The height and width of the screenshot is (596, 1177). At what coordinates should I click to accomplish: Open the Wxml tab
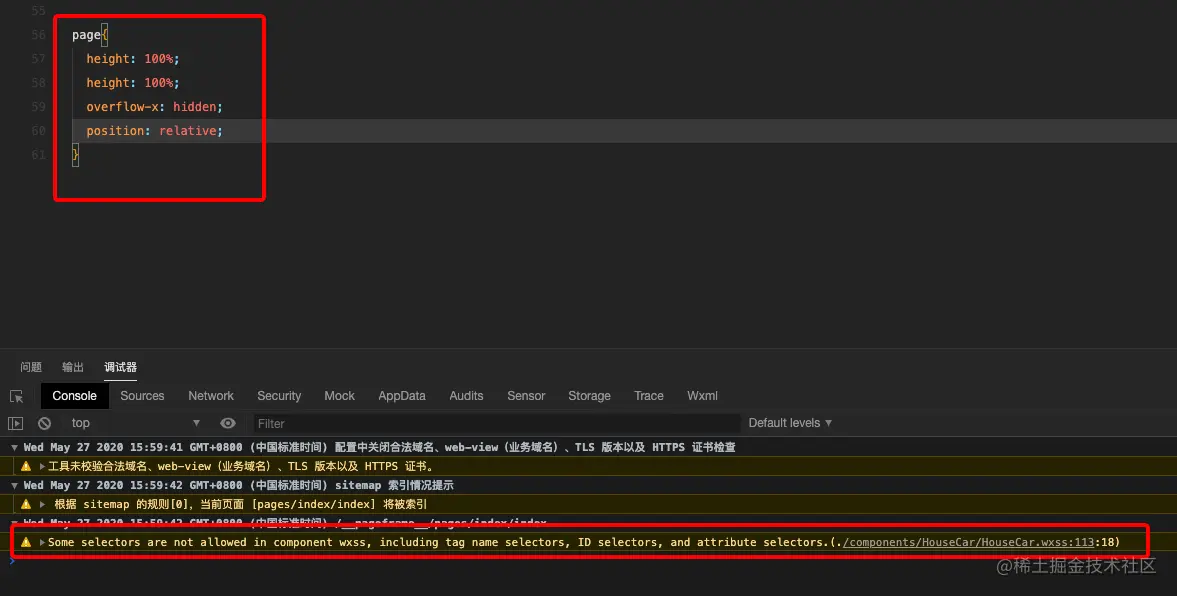click(703, 396)
